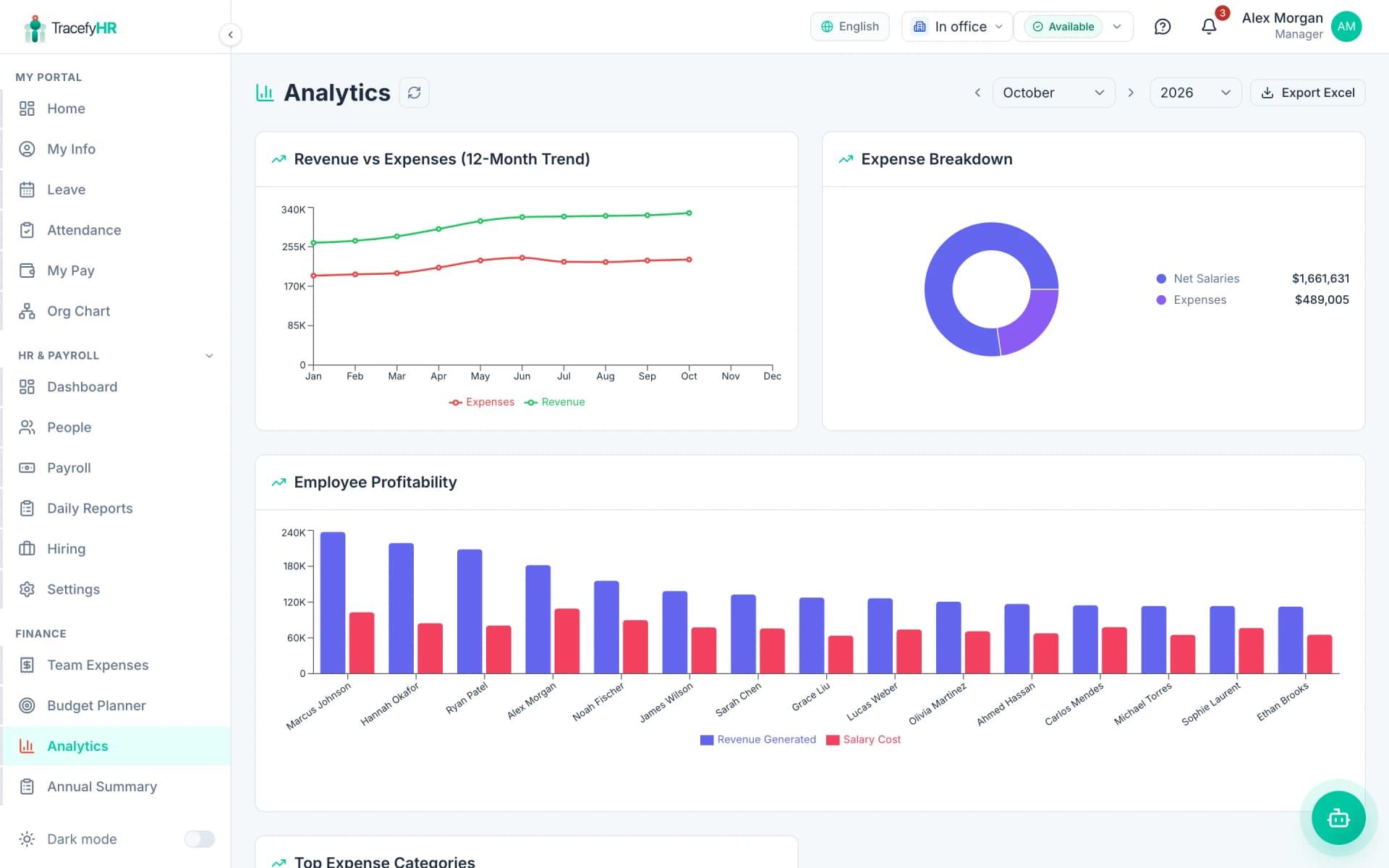
Task: Click the My Pay wallet icon
Action: pos(27,271)
